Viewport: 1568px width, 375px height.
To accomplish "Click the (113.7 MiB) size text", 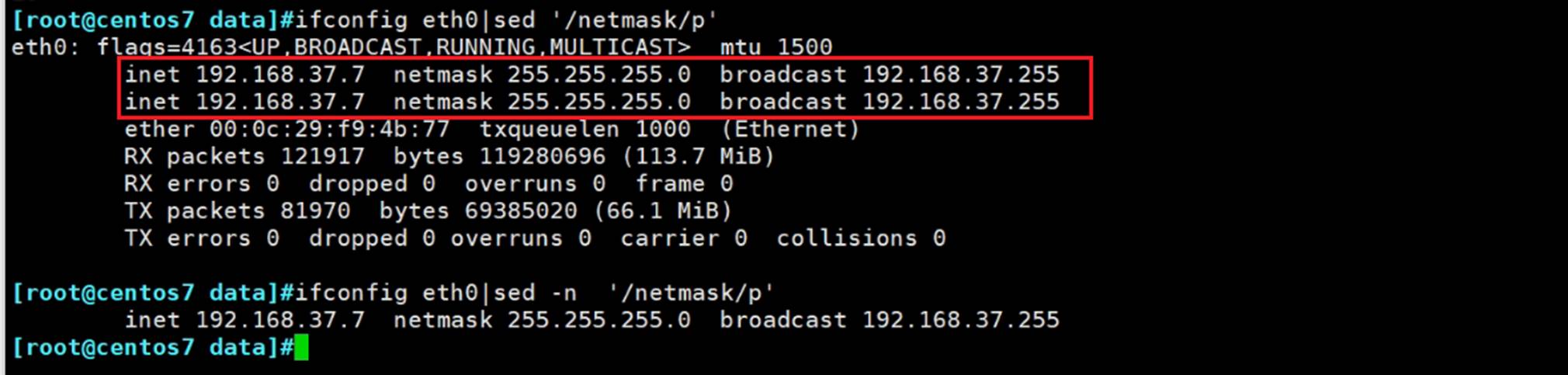I will (x=698, y=156).
